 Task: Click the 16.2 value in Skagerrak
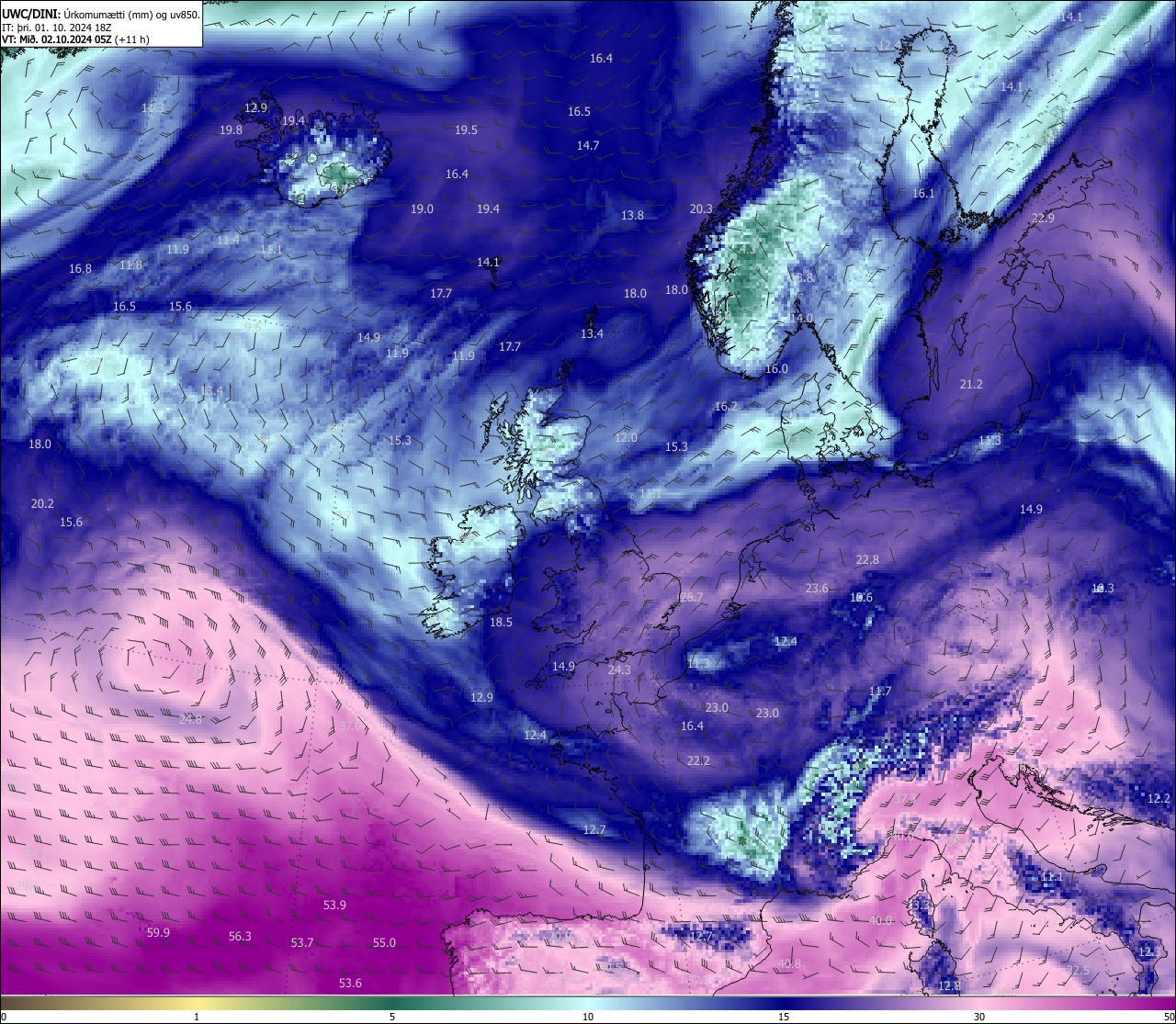(x=726, y=406)
